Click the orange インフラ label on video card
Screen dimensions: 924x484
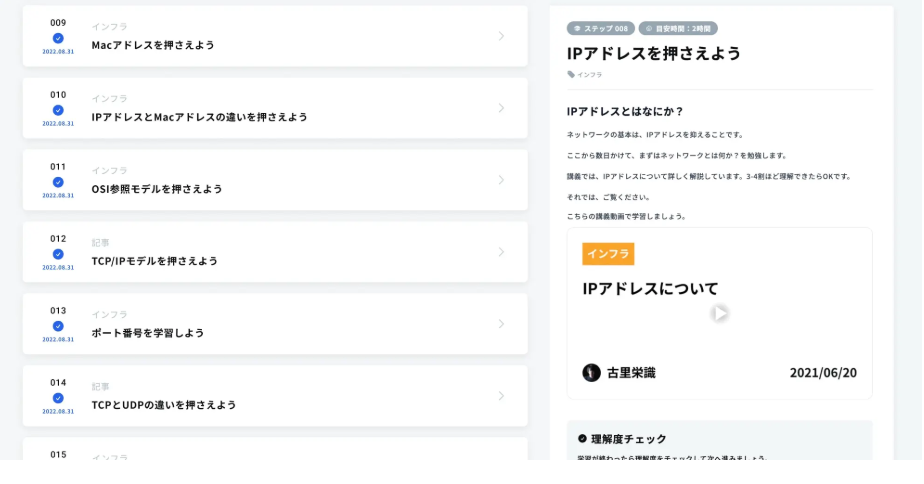pos(608,254)
